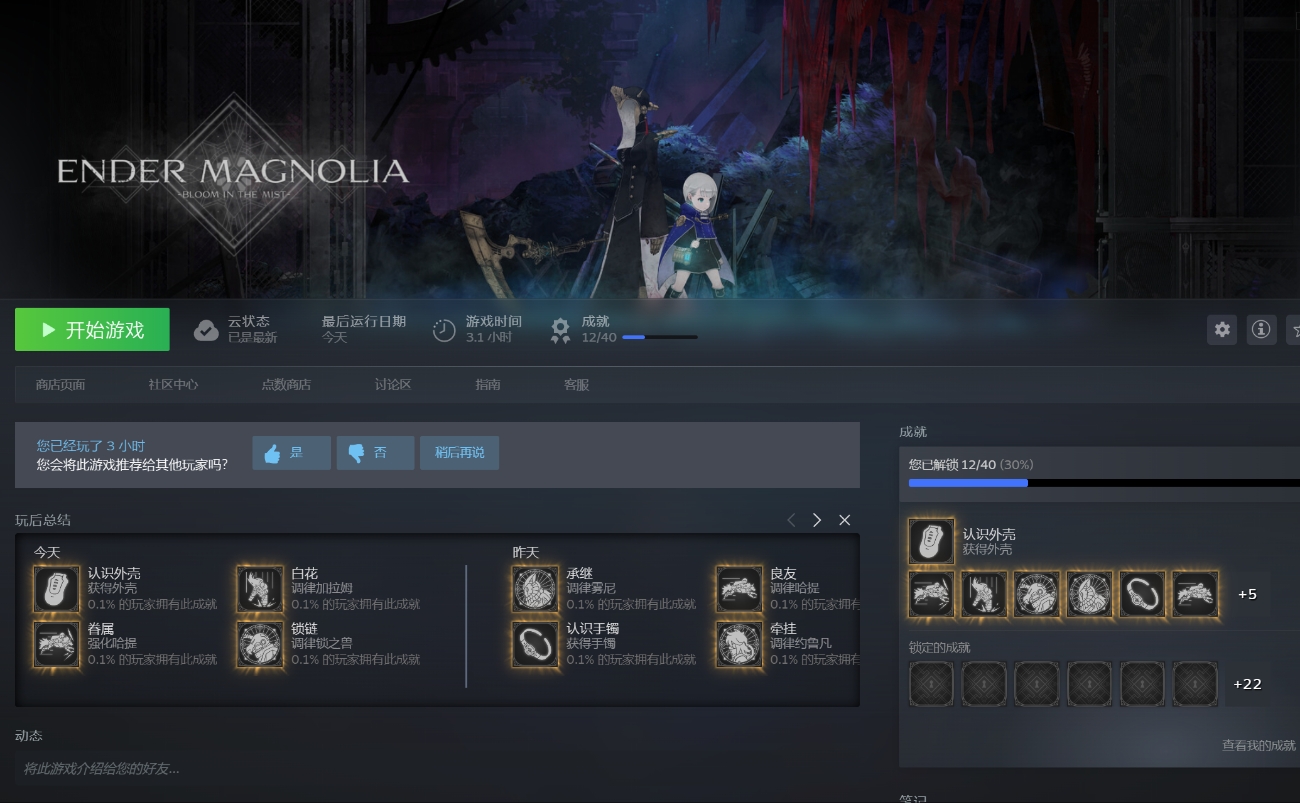1300x803 pixels.
Task: Open the 商店页面 tab
Action: point(60,385)
